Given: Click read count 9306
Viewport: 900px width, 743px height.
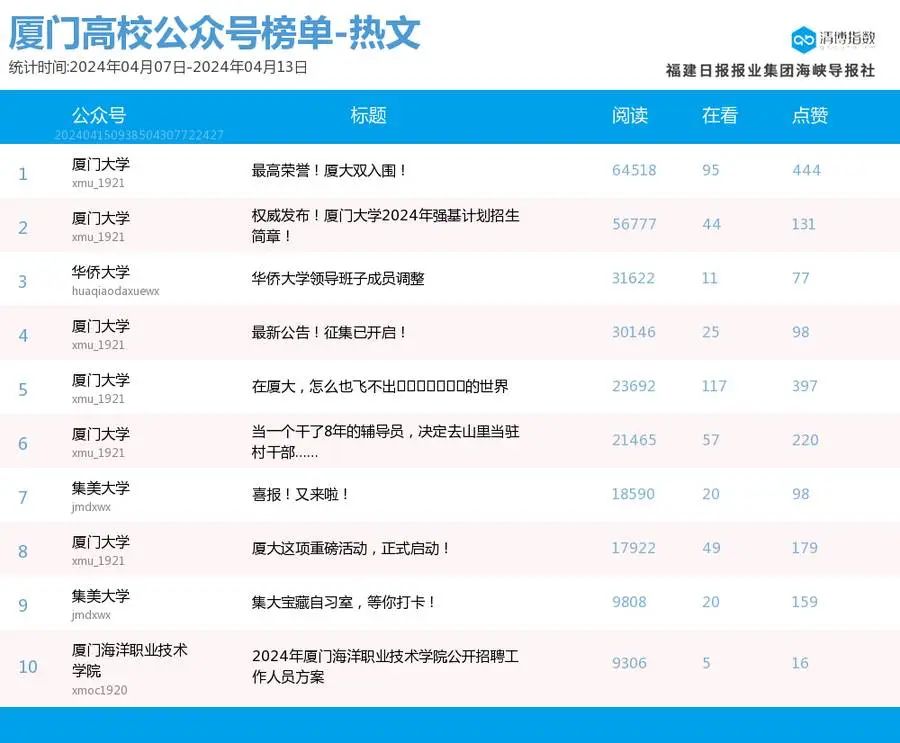Looking at the screenshot, I should (629, 663).
